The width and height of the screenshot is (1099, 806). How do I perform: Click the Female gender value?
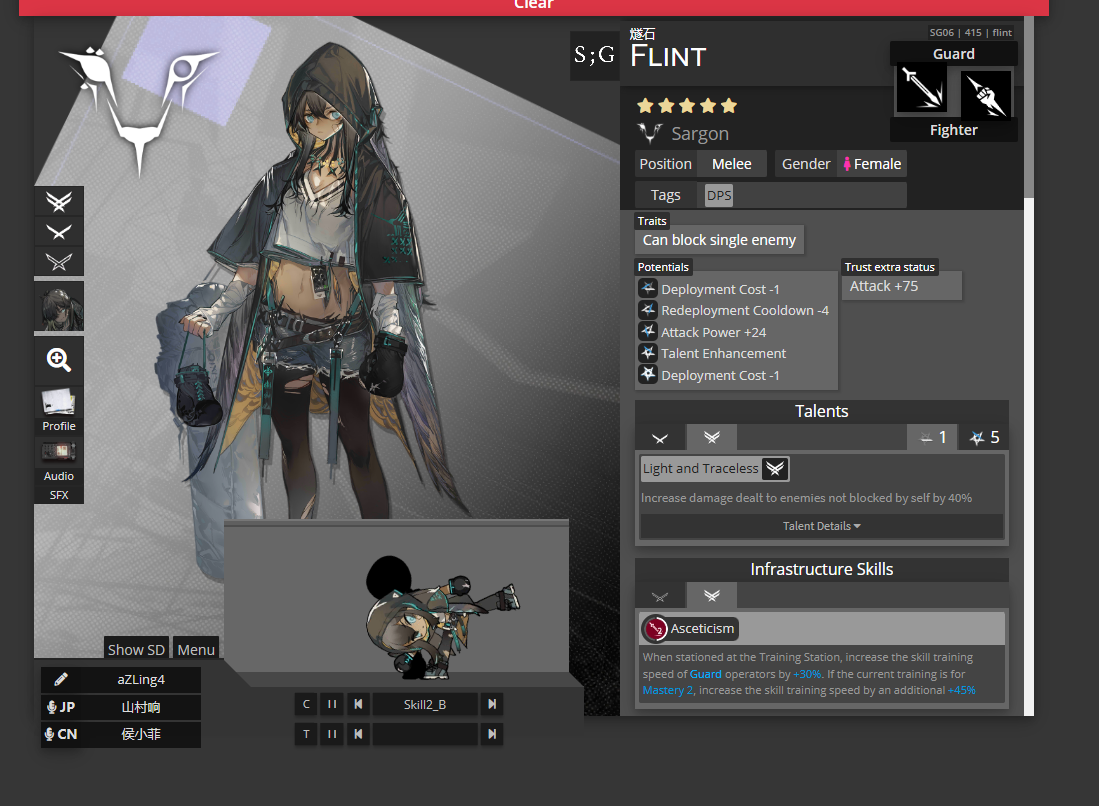point(872,164)
